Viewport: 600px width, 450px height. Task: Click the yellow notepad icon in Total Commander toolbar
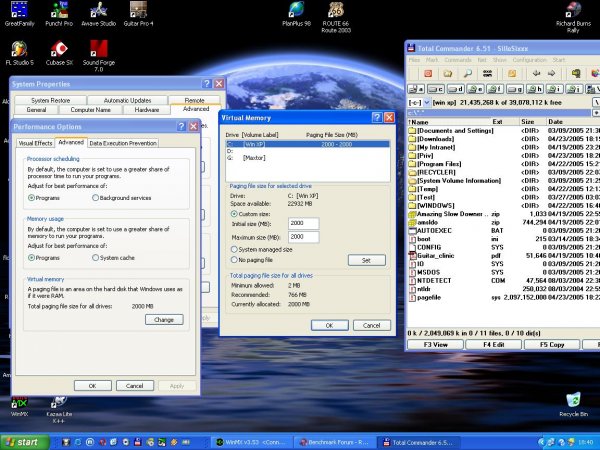[512, 73]
